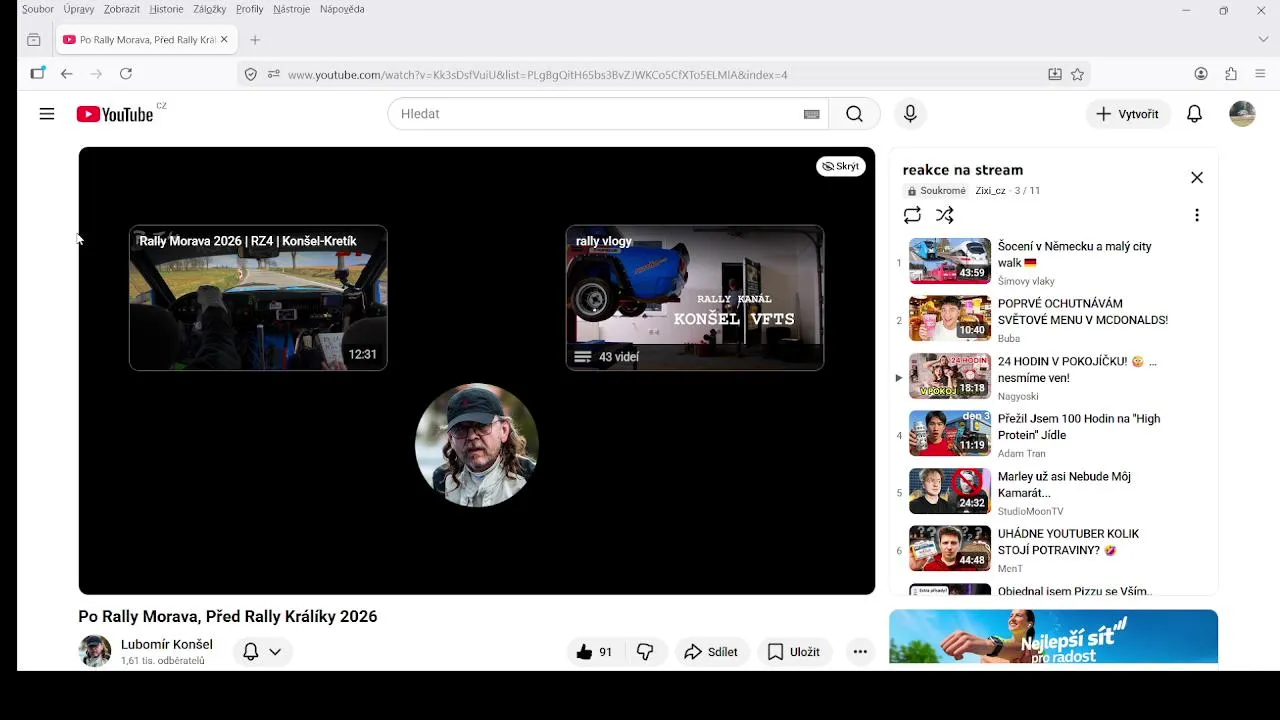Reload the page in browser toolbar
Viewport: 1280px width, 720px height.
[x=126, y=74]
